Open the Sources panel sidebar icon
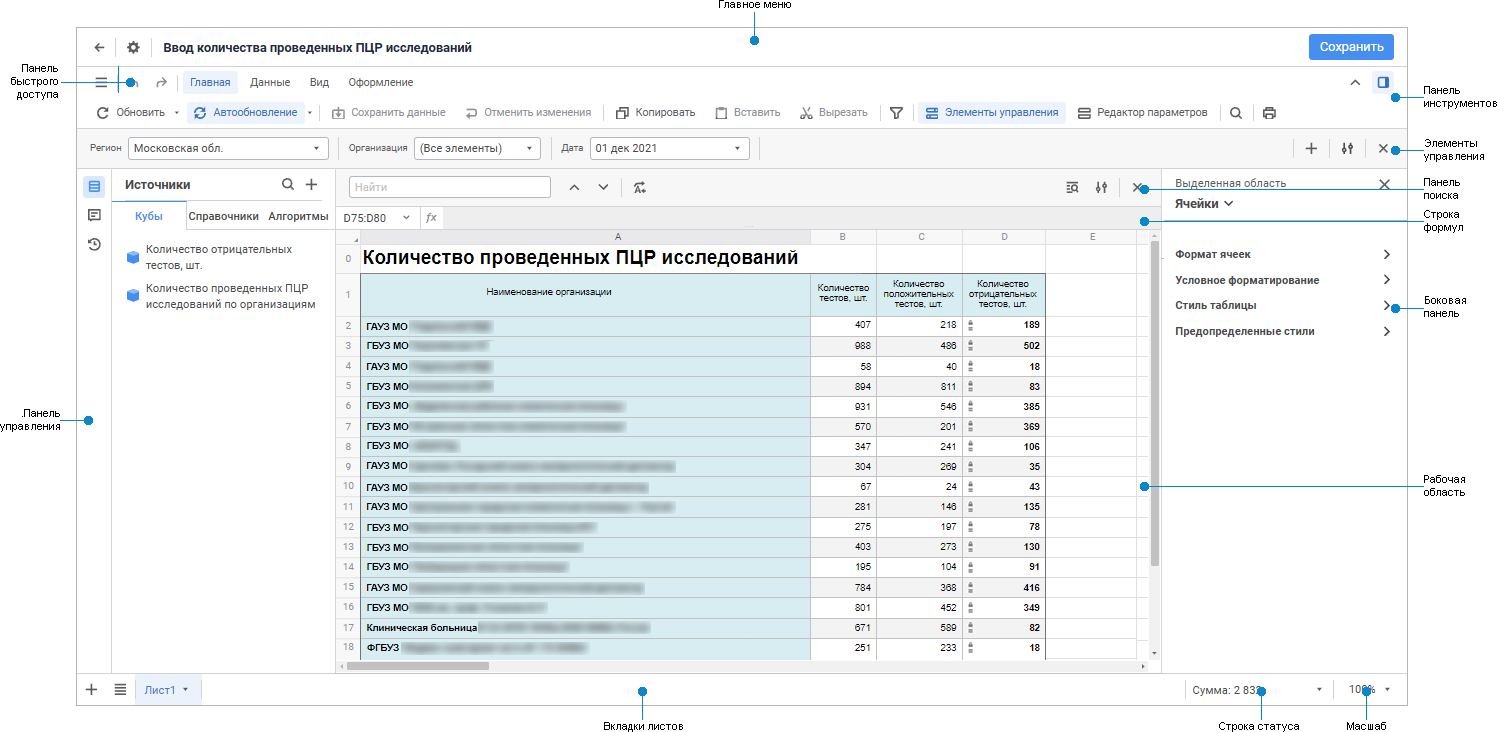Image resolution: width=1497 pixels, height=732 pixels. pos(94,186)
